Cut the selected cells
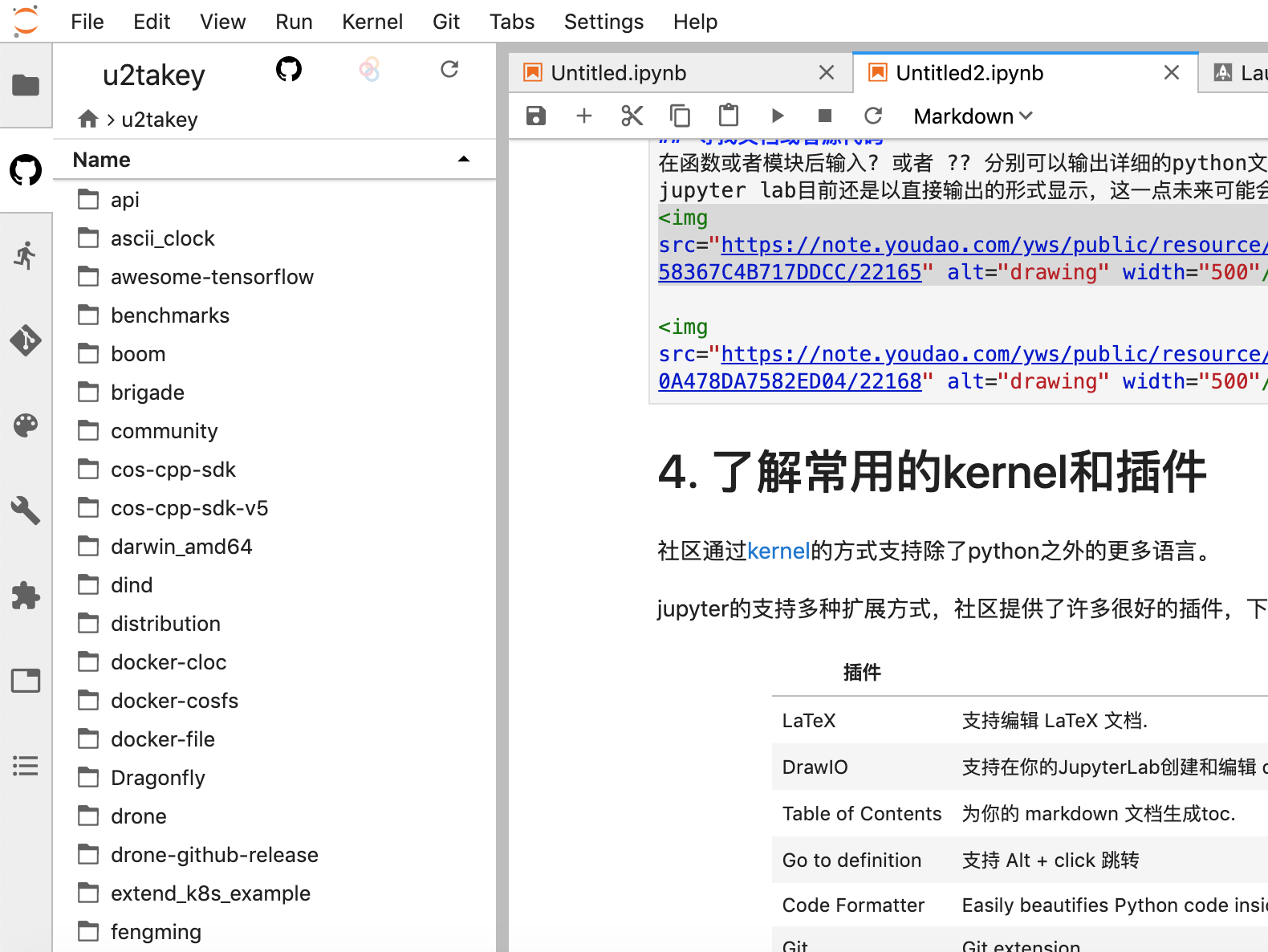 point(632,116)
